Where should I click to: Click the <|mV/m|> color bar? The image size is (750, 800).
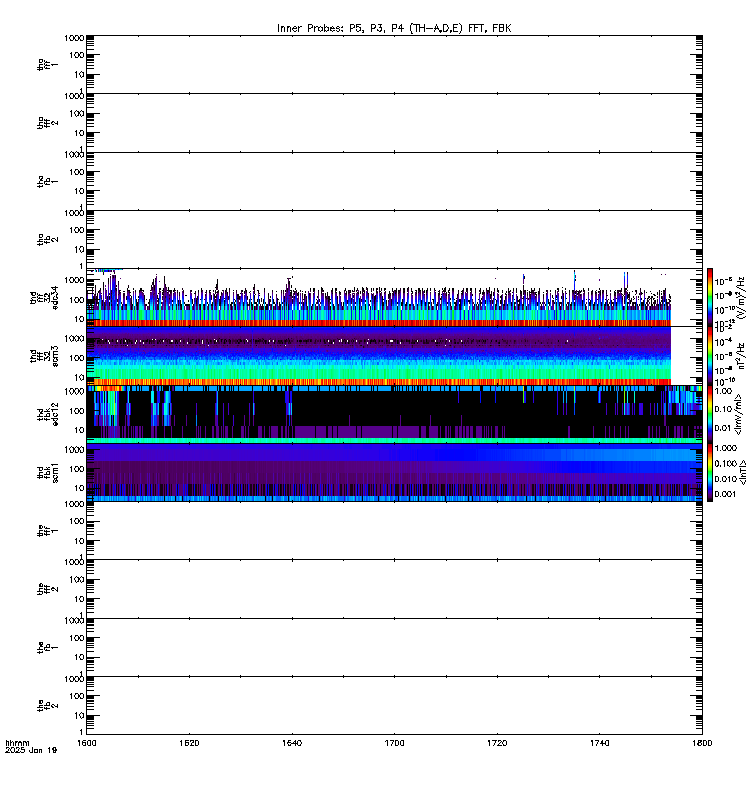tap(710, 414)
